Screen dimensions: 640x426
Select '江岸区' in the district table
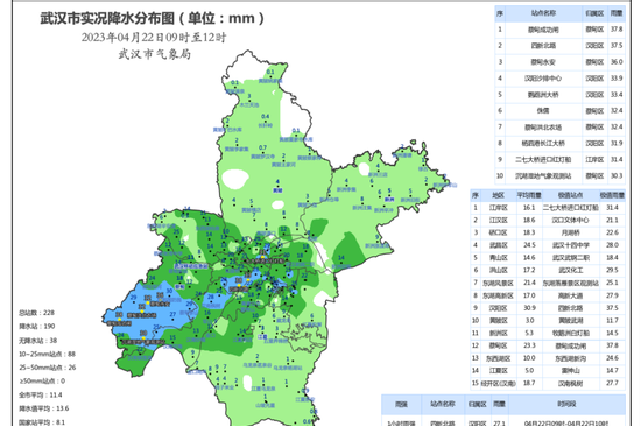pyautogui.click(x=498, y=208)
